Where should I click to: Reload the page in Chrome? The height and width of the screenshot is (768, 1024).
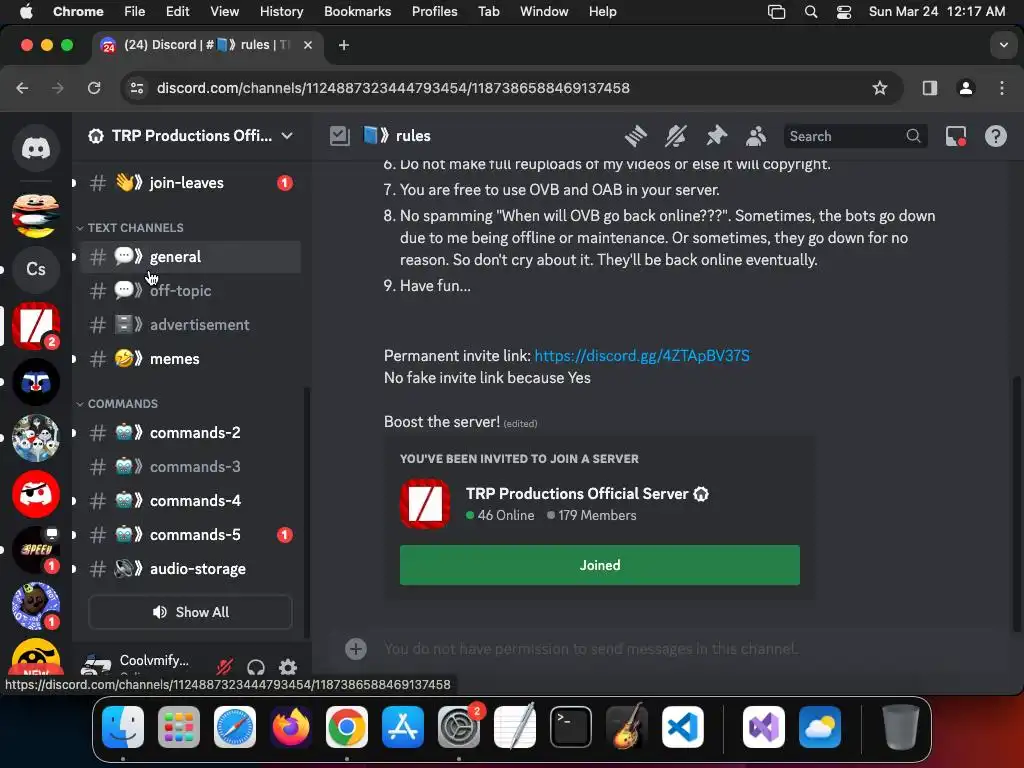(94, 88)
